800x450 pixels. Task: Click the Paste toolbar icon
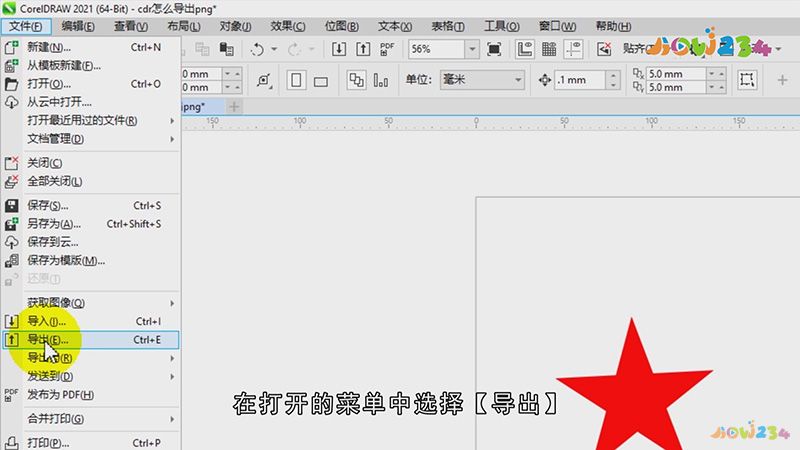point(227,49)
